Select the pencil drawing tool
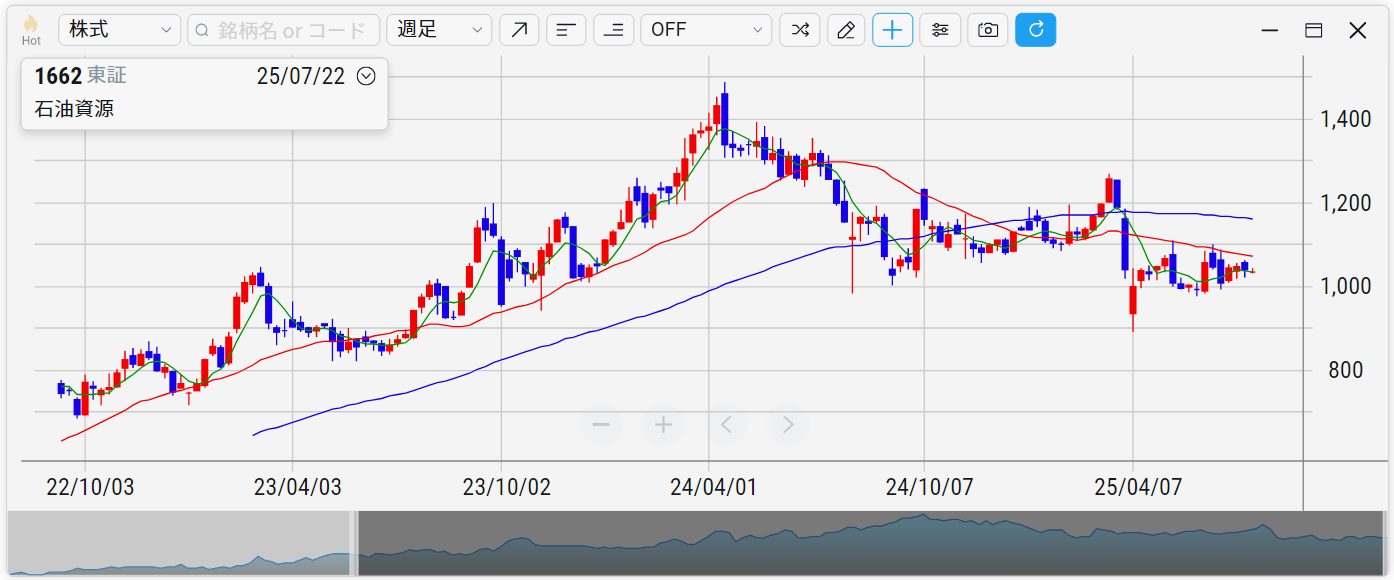 click(x=846, y=30)
